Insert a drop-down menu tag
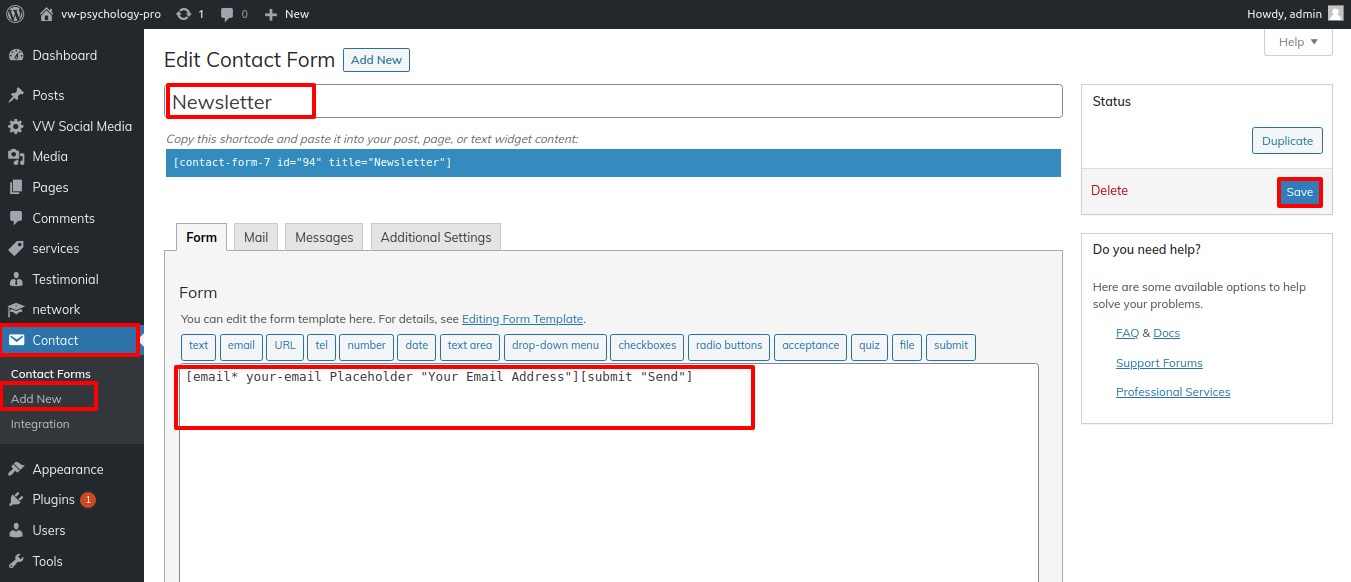1351x582 pixels. [555, 346]
